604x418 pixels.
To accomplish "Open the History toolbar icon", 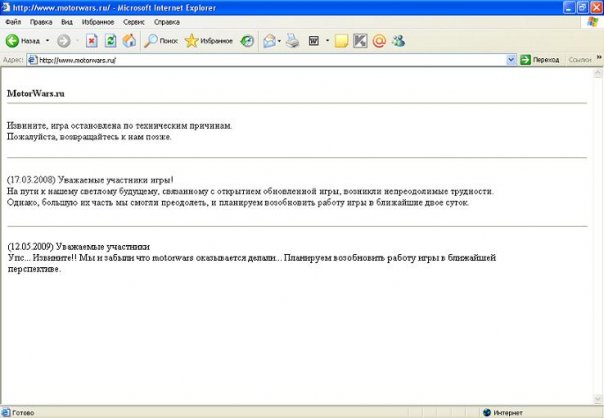I will (246, 41).
